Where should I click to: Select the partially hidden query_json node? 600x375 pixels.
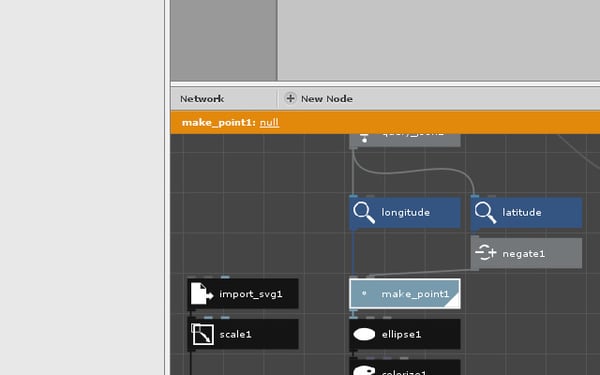[405, 140]
